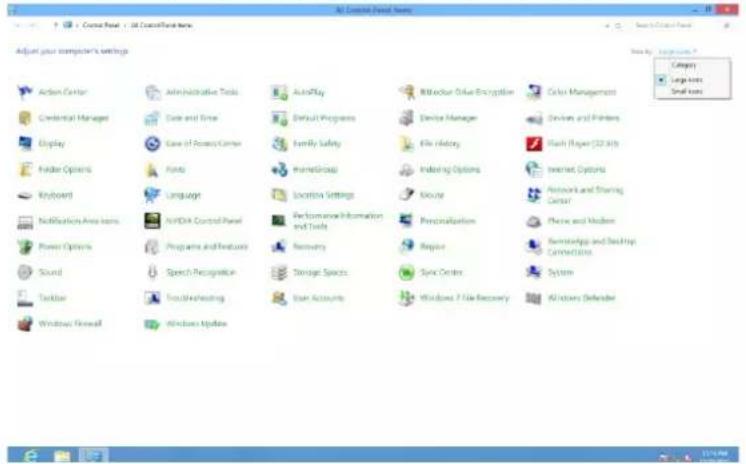Click the Keyboard icon
The image size is (746, 464).
point(25,195)
